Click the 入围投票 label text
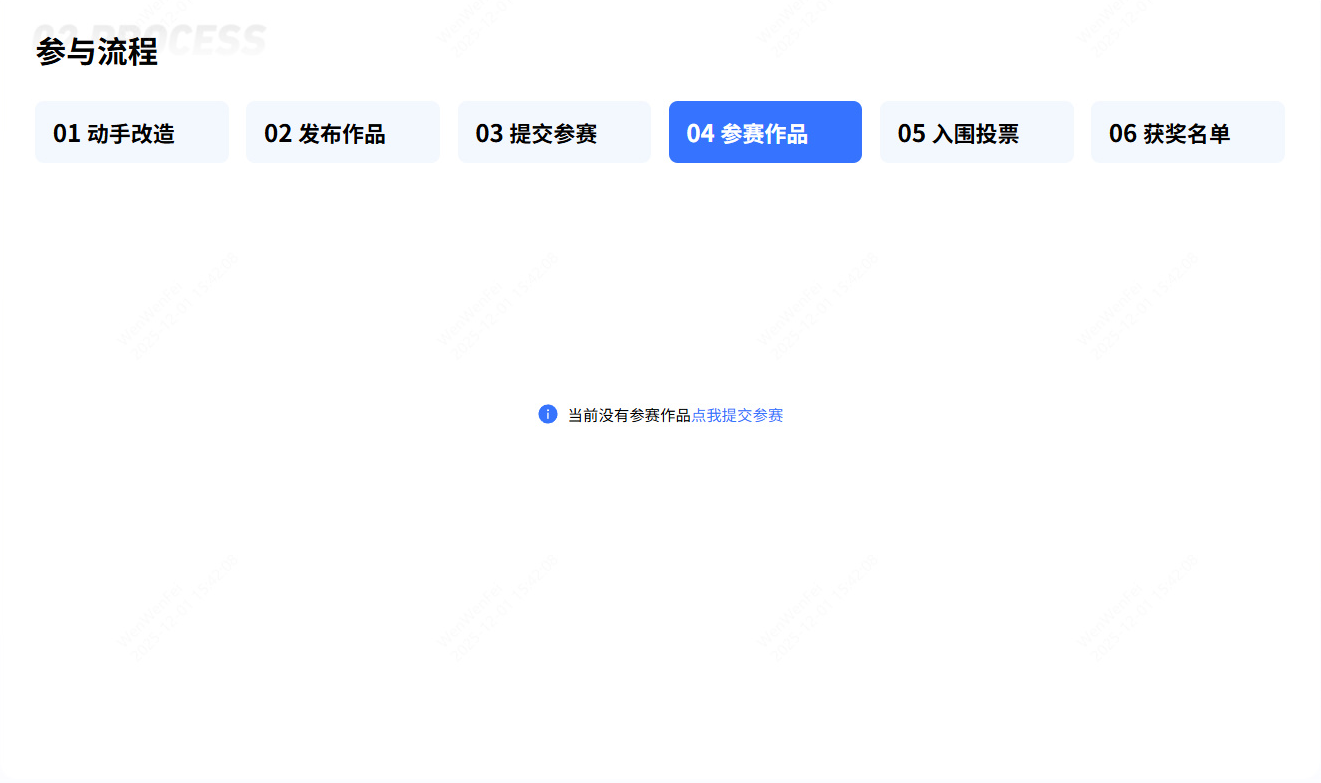The image size is (1321, 783). click(x=975, y=133)
